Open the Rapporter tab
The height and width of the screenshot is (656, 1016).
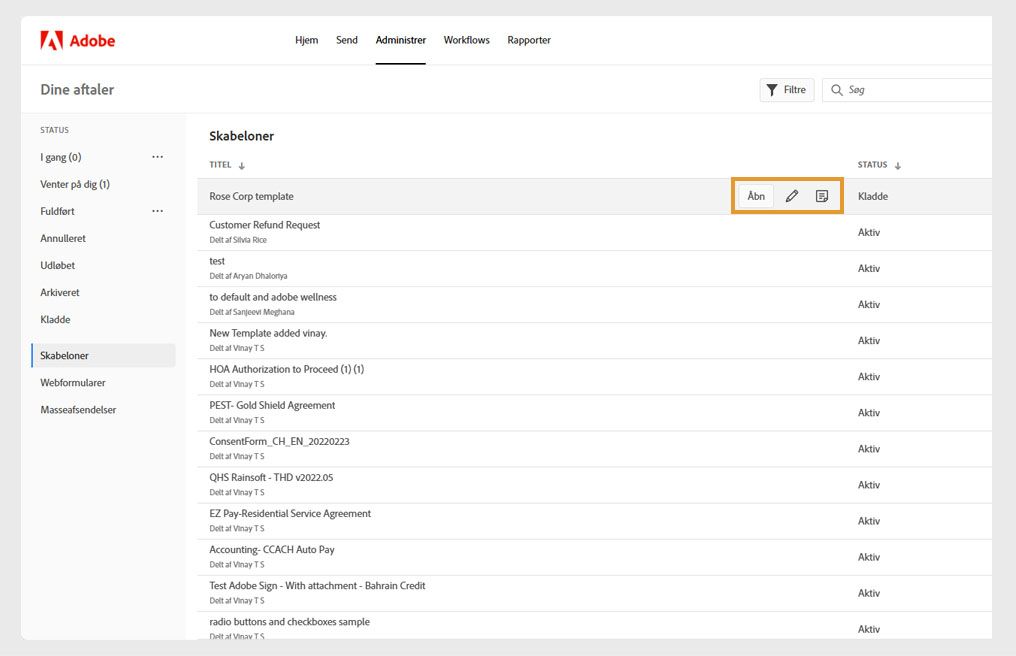[529, 40]
